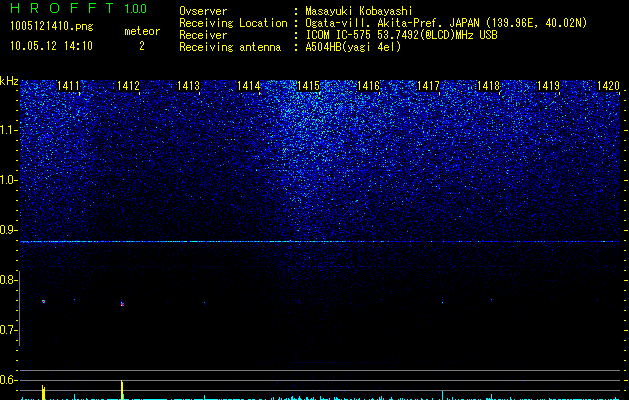Click antenna value A504HB(yagi 4el)

[x=353, y=47]
